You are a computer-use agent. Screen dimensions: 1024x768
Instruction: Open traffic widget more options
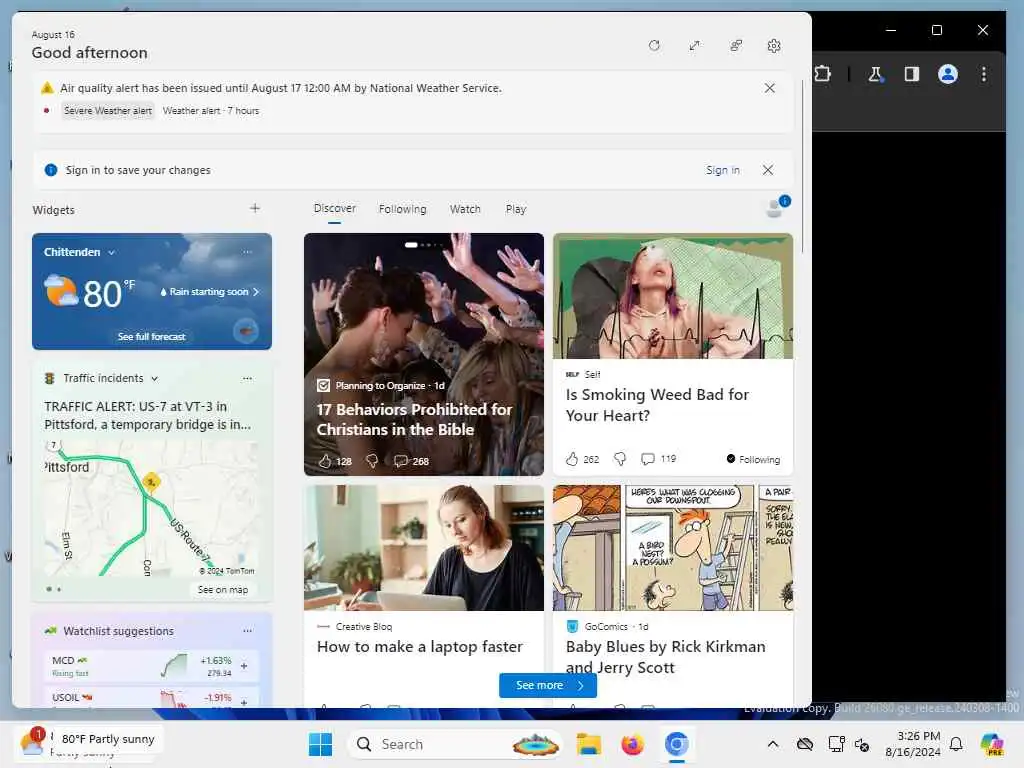tap(248, 378)
